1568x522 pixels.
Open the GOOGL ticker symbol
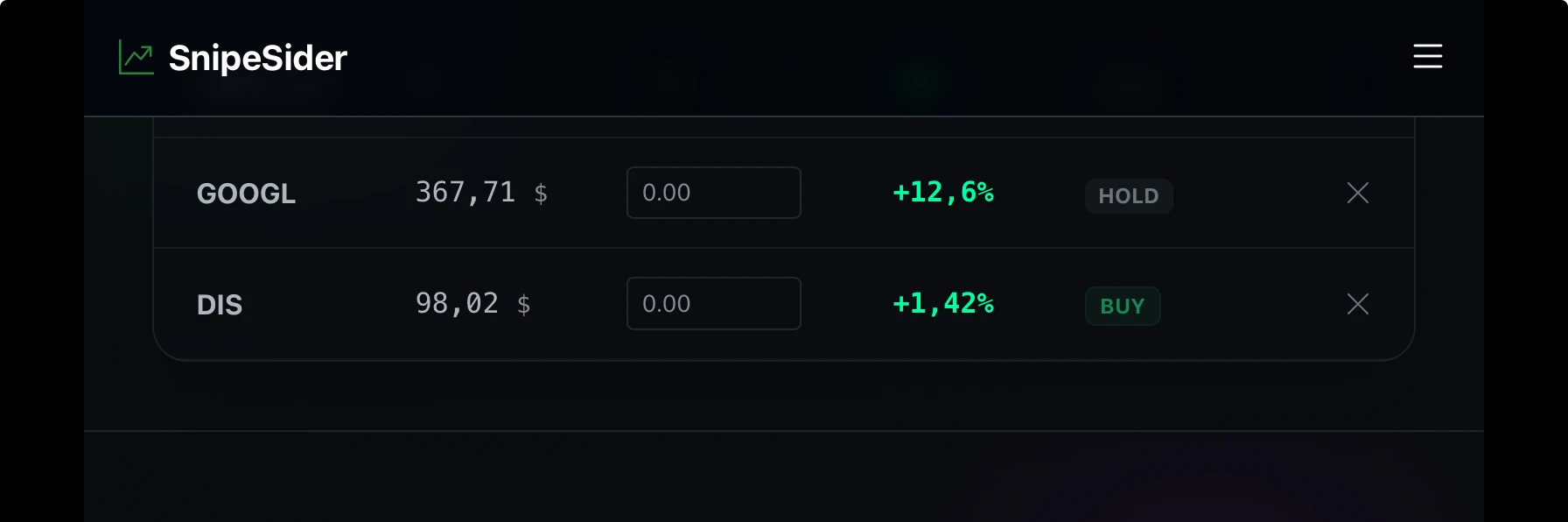coord(246,194)
